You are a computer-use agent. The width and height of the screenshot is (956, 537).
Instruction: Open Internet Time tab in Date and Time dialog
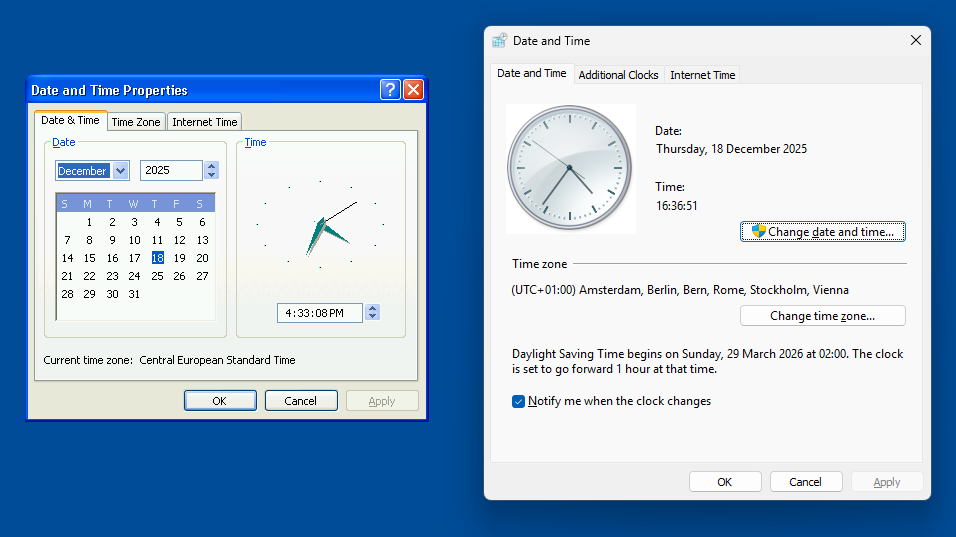point(702,75)
